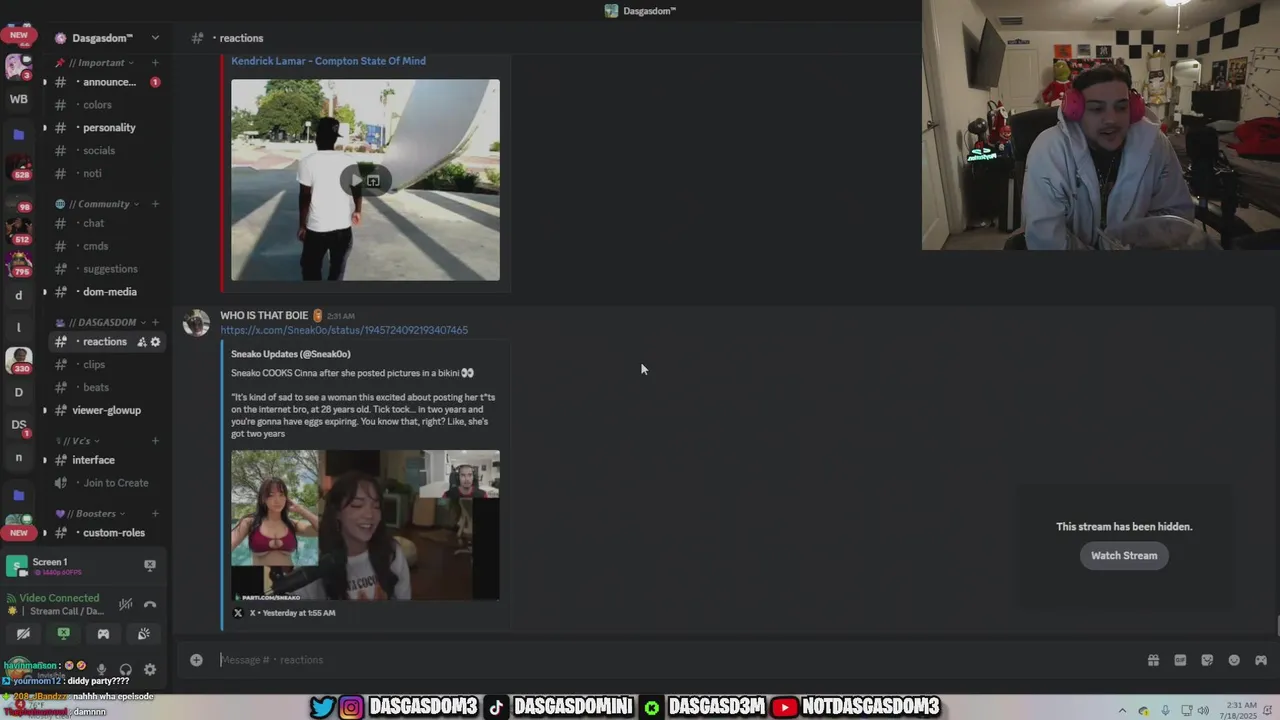Invite people to reactions channel

click(x=141, y=342)
